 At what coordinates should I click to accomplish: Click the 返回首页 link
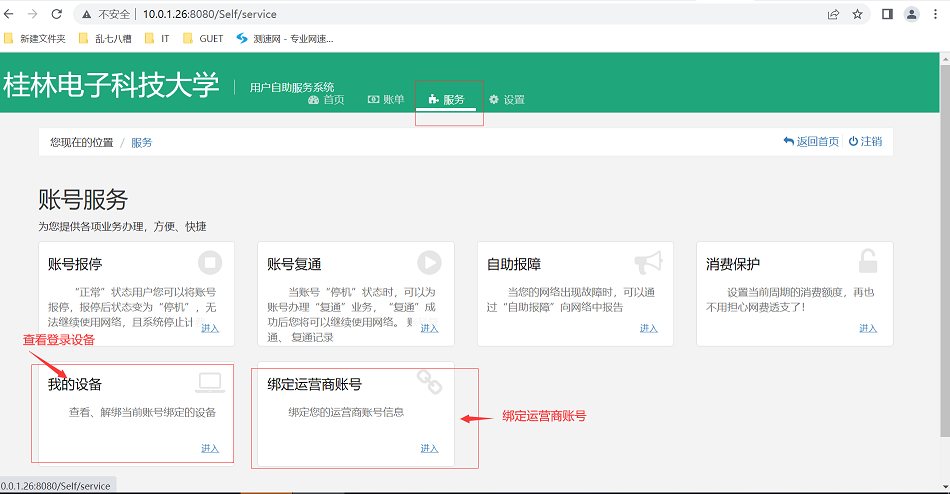point(811,142)
